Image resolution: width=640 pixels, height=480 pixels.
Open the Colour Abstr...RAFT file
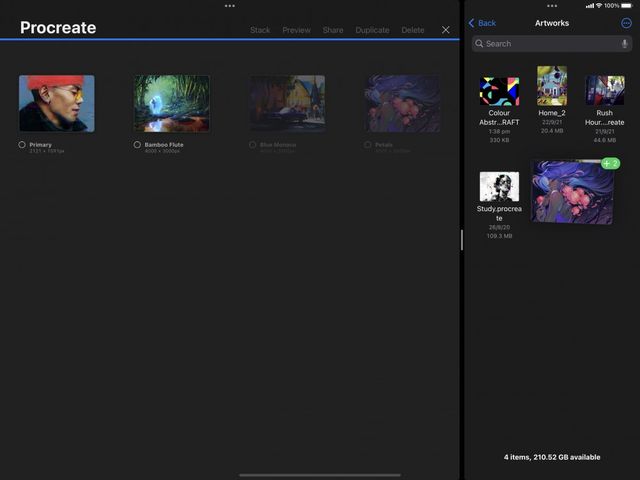pyautogui.click(x=499, y=91)
